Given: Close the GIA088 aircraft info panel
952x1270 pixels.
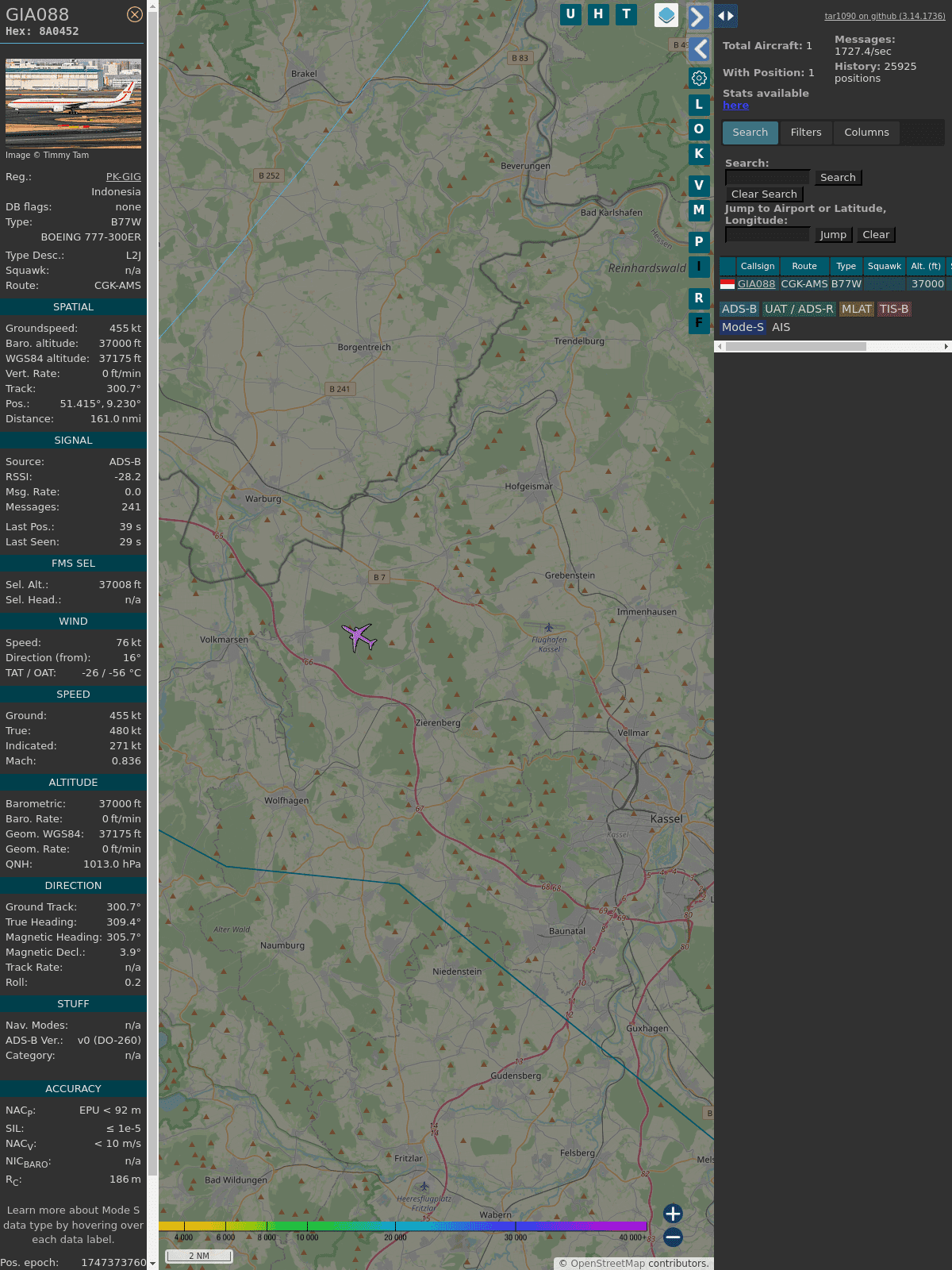Looking at the screenshot, I should 135,14.
